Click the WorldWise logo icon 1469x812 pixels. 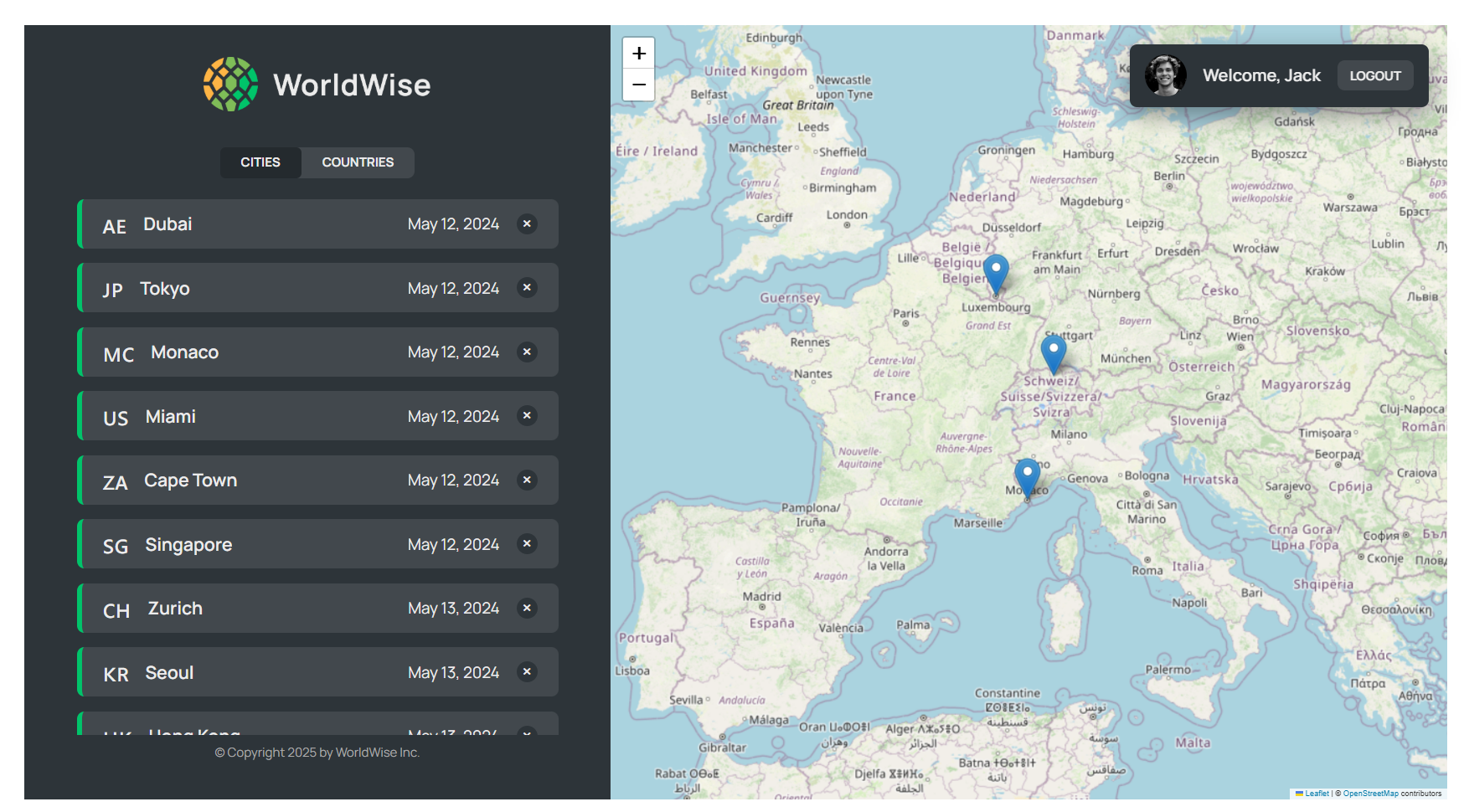point(230,85)
